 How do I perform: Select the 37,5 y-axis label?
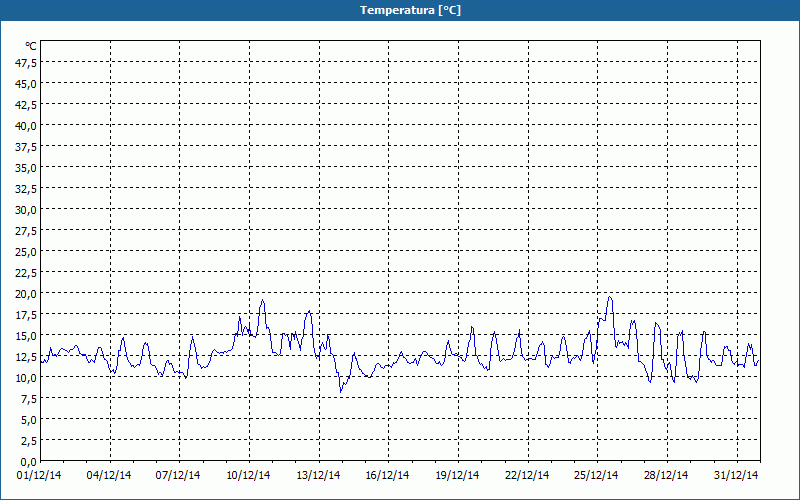coord(27,147)
